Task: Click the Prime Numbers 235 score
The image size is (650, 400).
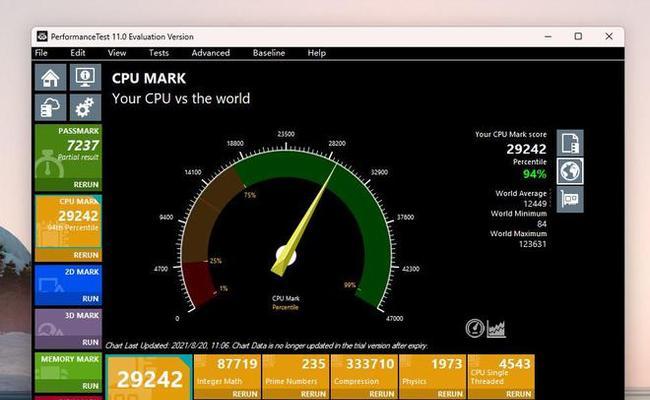Action: pos(313,364)
